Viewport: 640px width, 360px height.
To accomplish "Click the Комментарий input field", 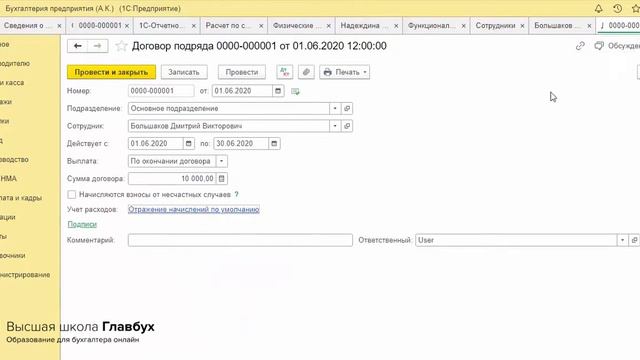I will (240, 240).
